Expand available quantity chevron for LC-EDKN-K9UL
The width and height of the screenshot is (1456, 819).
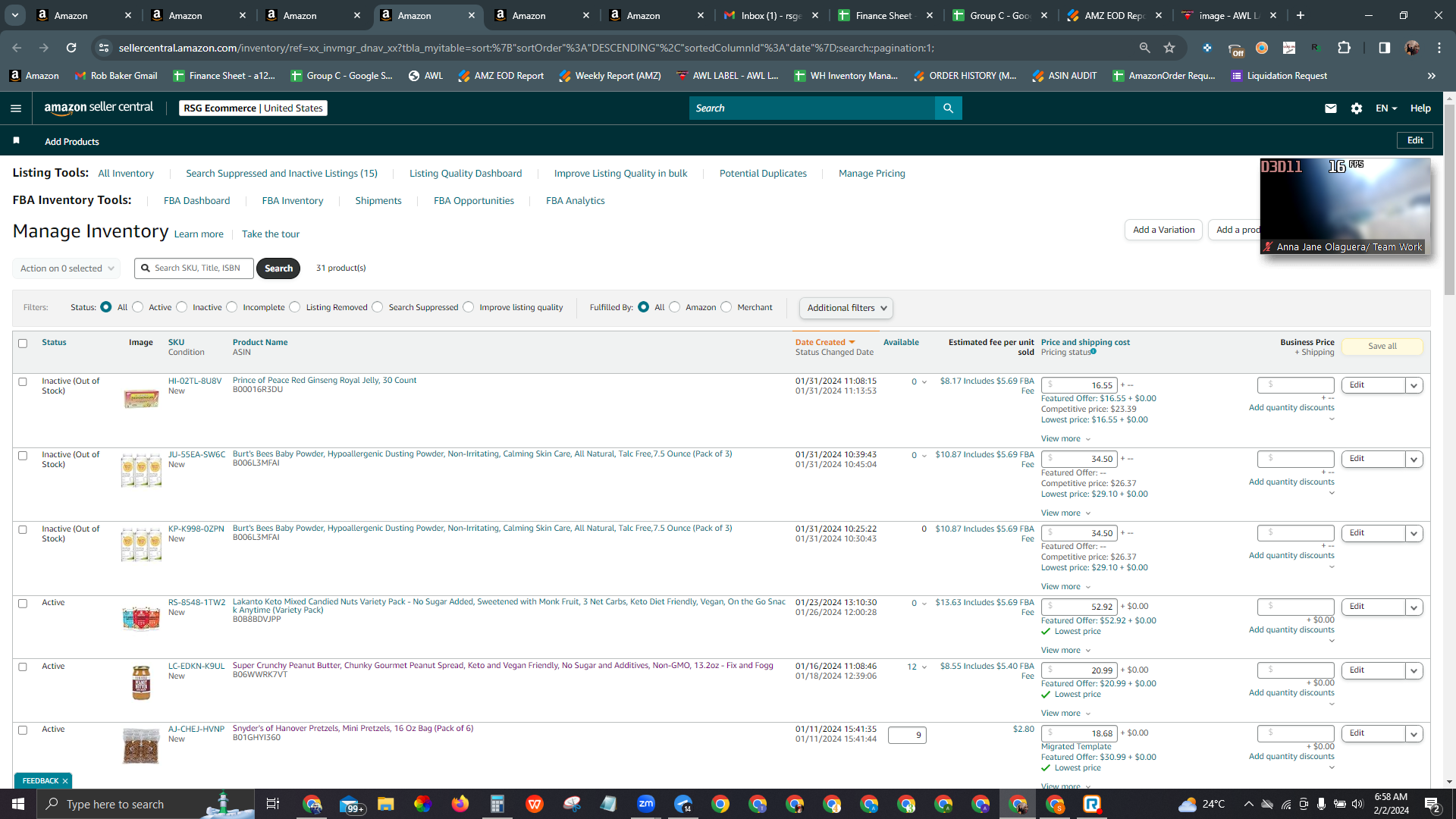tap(924, 667)
